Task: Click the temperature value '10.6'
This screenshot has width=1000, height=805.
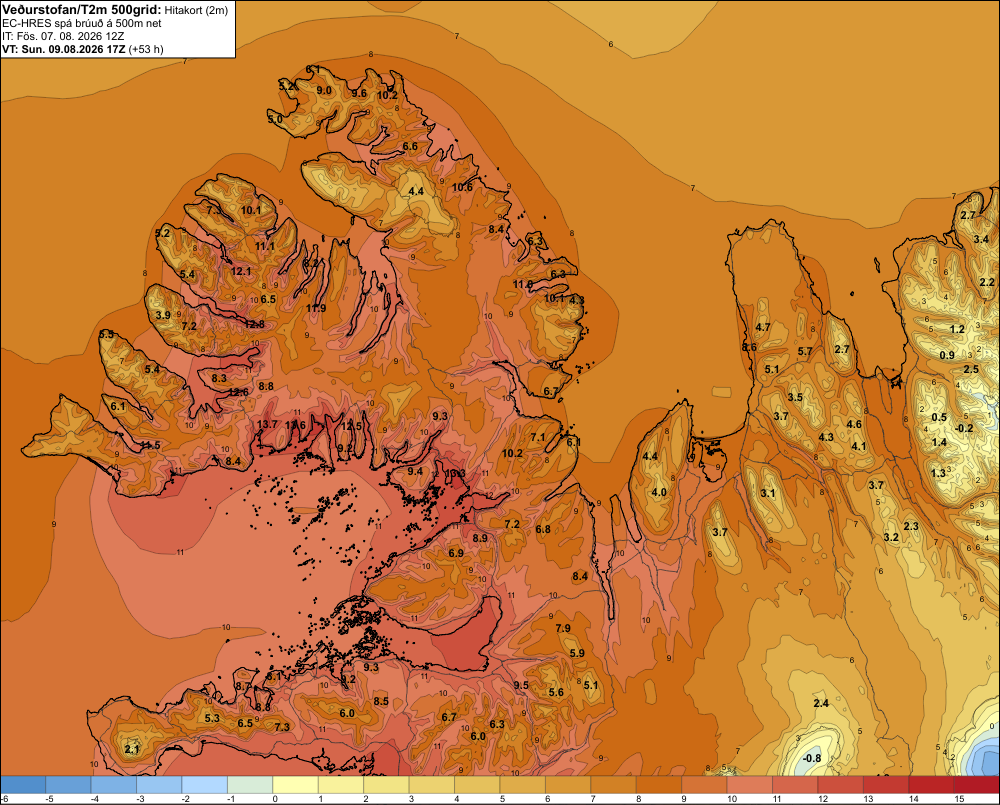Action: pos(462,187)
